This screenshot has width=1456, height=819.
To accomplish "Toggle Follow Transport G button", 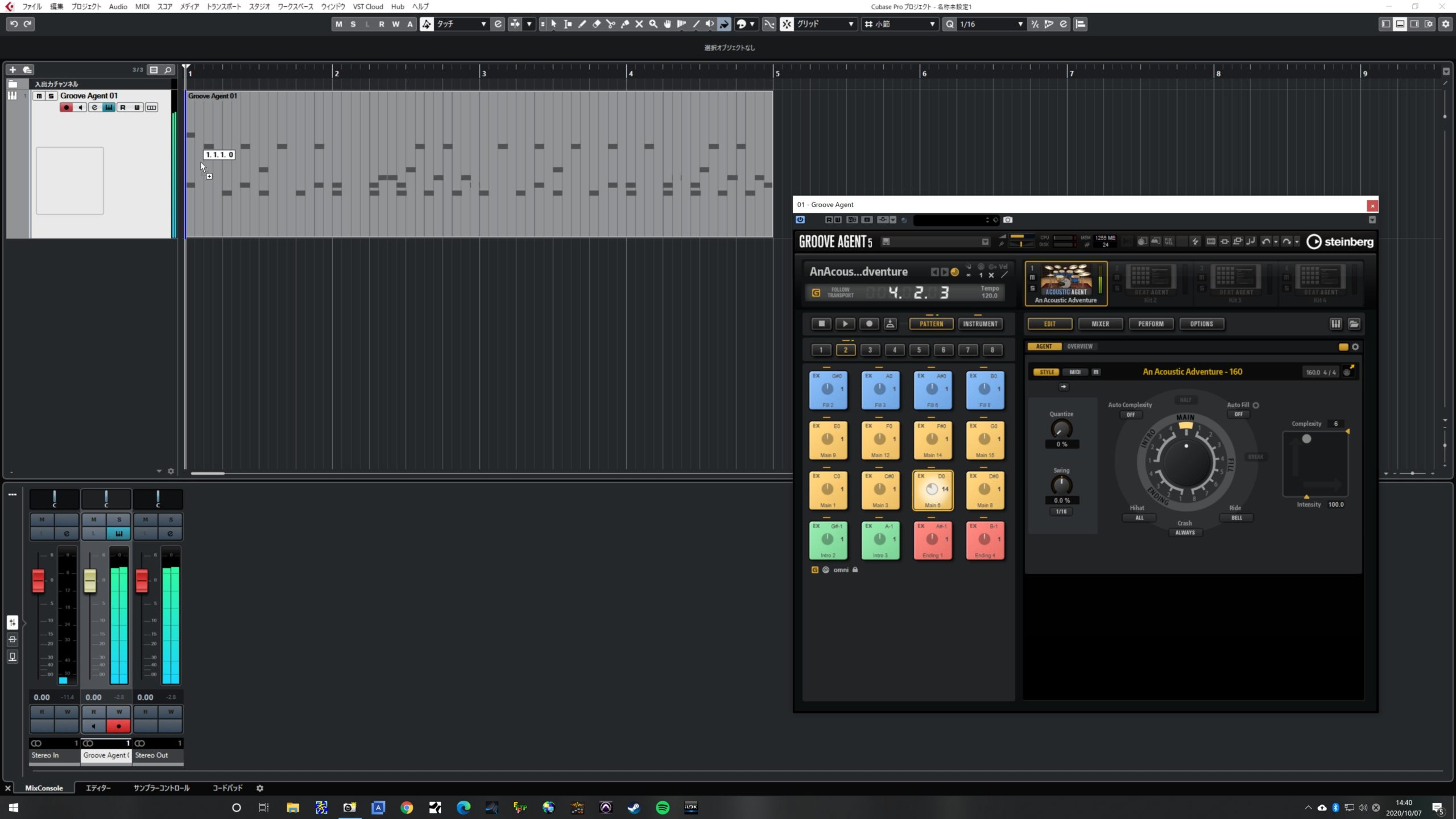I will tap(816, 293).
